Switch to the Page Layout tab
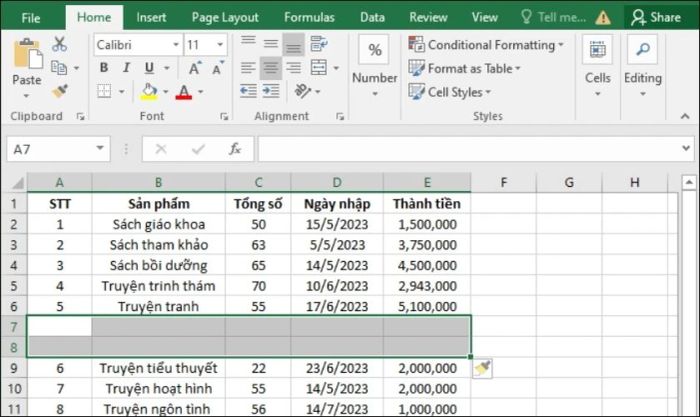 click(225, 17)
